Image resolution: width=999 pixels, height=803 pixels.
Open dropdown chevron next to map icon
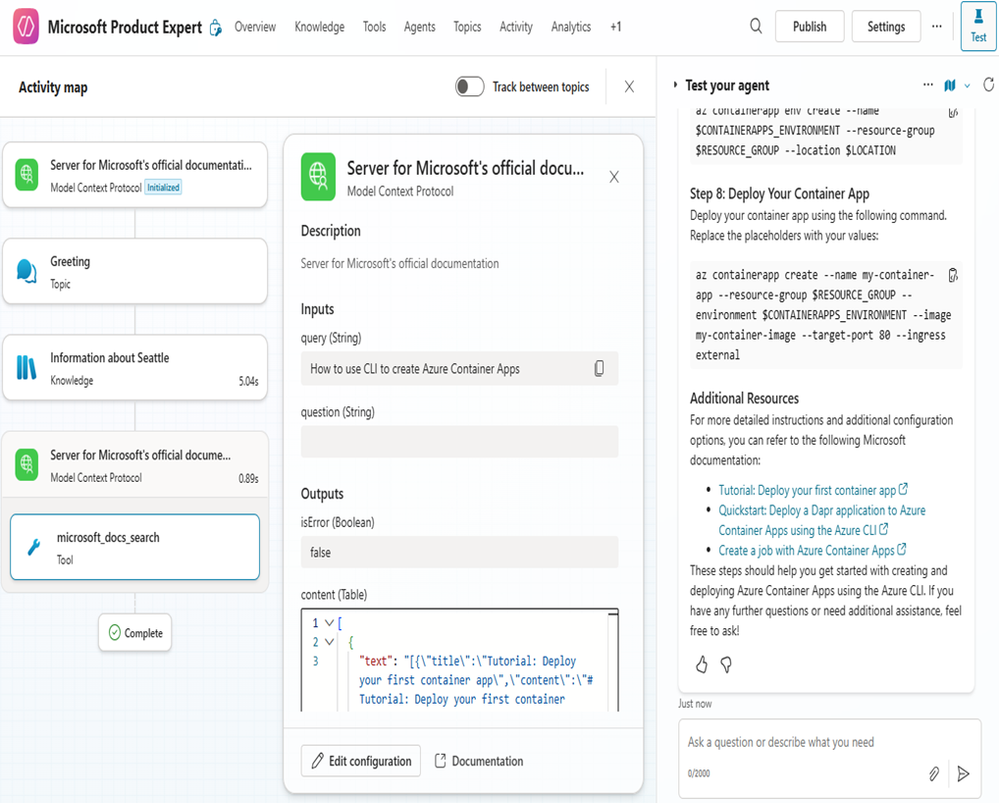tap(967, 86)
